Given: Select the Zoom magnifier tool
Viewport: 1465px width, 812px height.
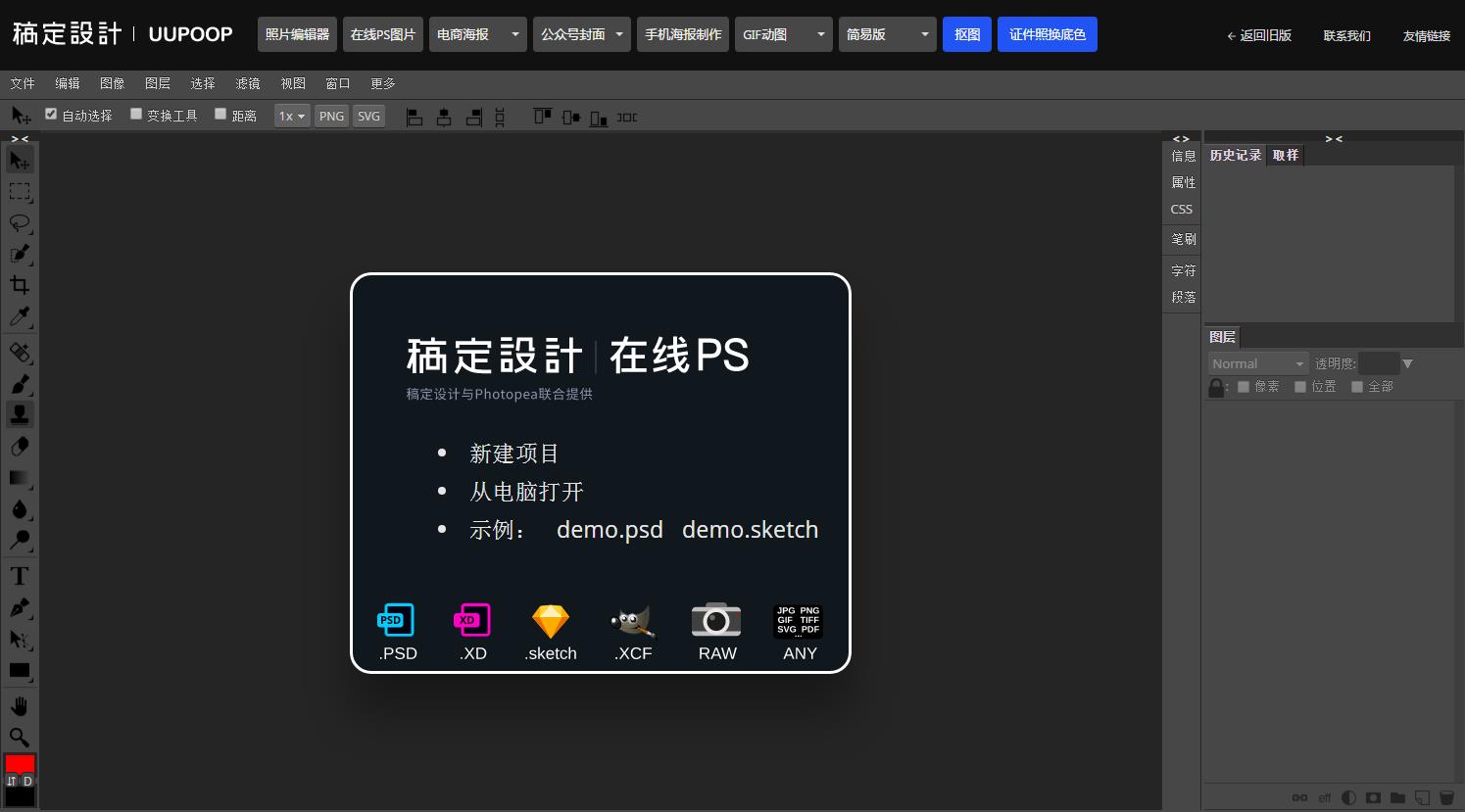Looking at the screenshot, I should pos(20,737).
